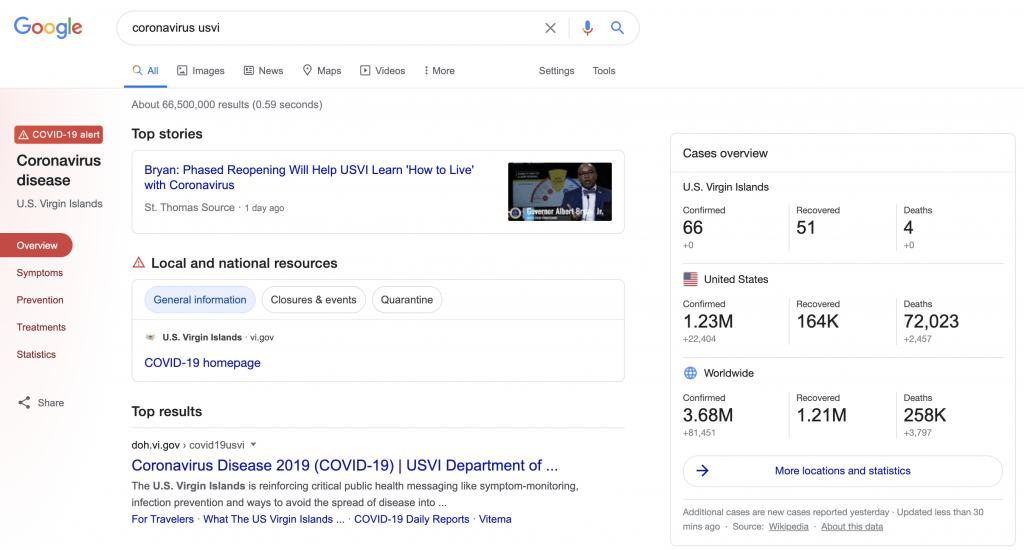Select the Overview sidebar item
Screen dimensions: 1024x550
[37, 245]
